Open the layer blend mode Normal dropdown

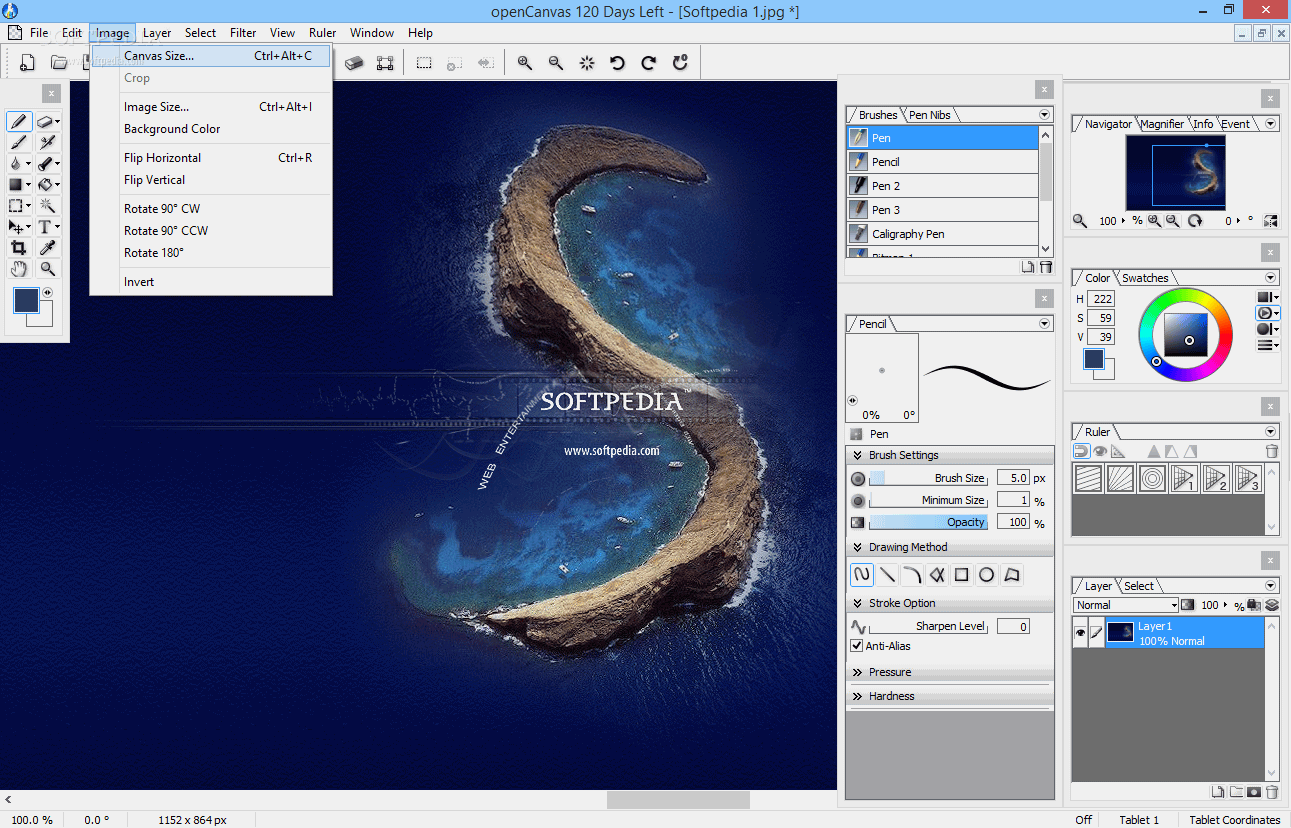1126,605
